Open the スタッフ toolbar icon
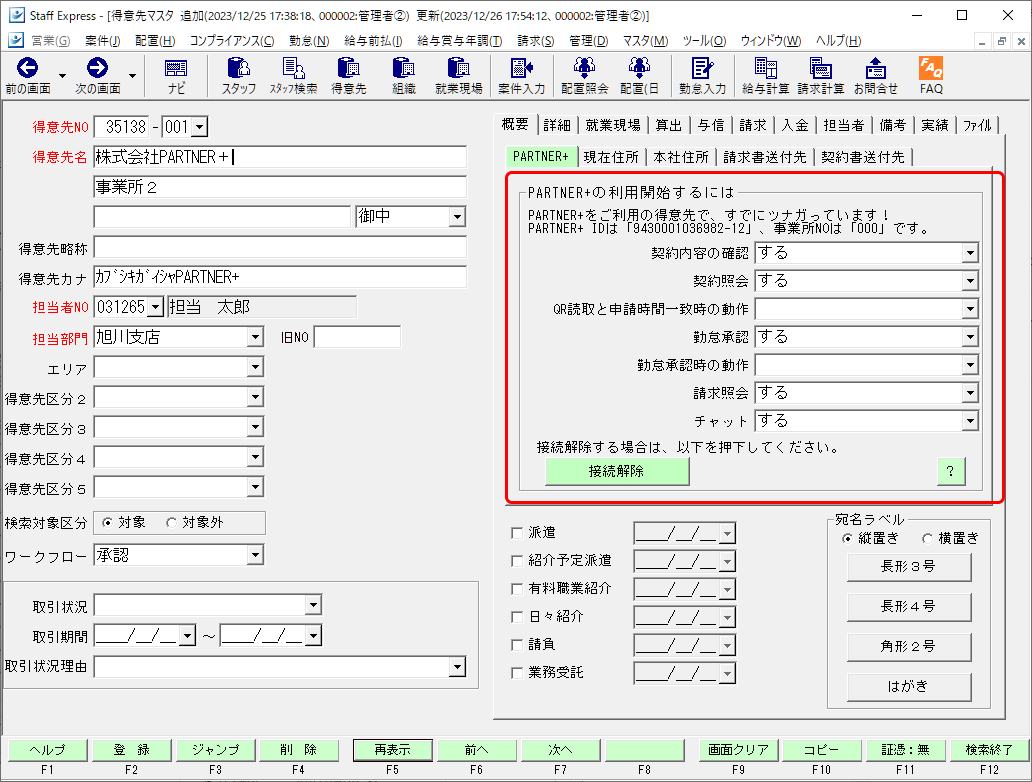The image size is (1032, 782). tap(239, 68)
